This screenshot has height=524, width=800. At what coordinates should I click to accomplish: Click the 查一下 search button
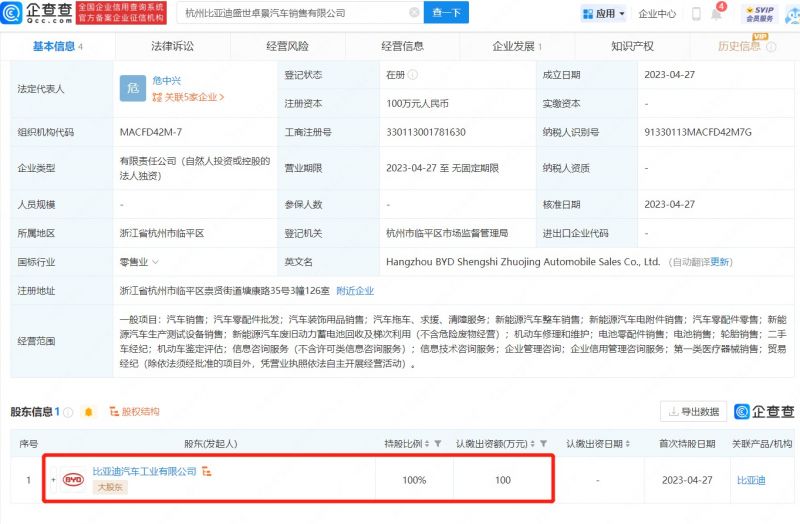tap(446, 12)
